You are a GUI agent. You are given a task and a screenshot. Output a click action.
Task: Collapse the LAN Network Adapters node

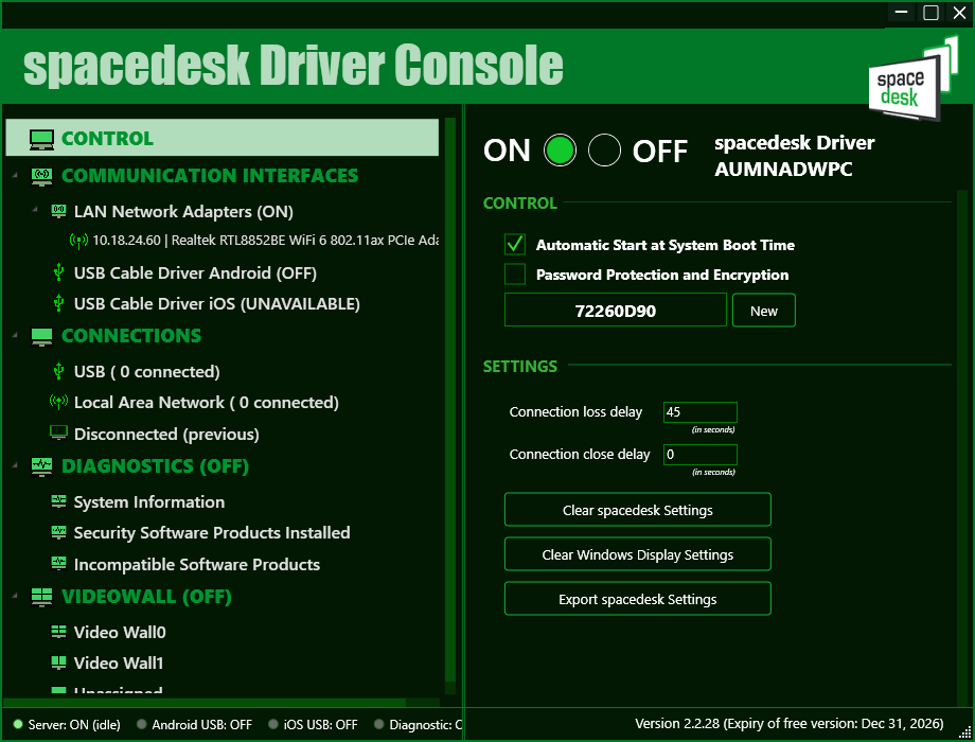tap(35, 210)
